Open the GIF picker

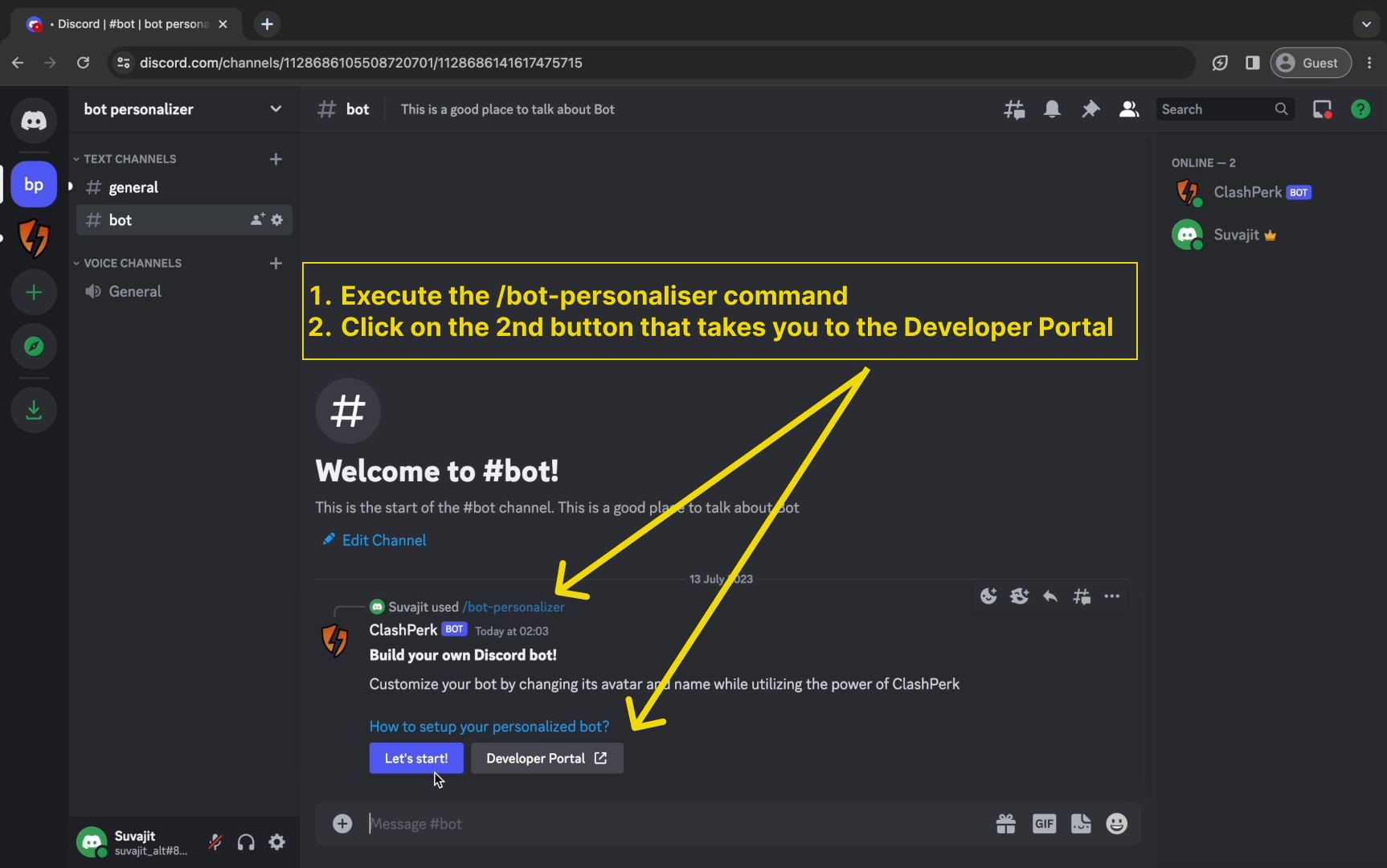(x=1044, y=824)
